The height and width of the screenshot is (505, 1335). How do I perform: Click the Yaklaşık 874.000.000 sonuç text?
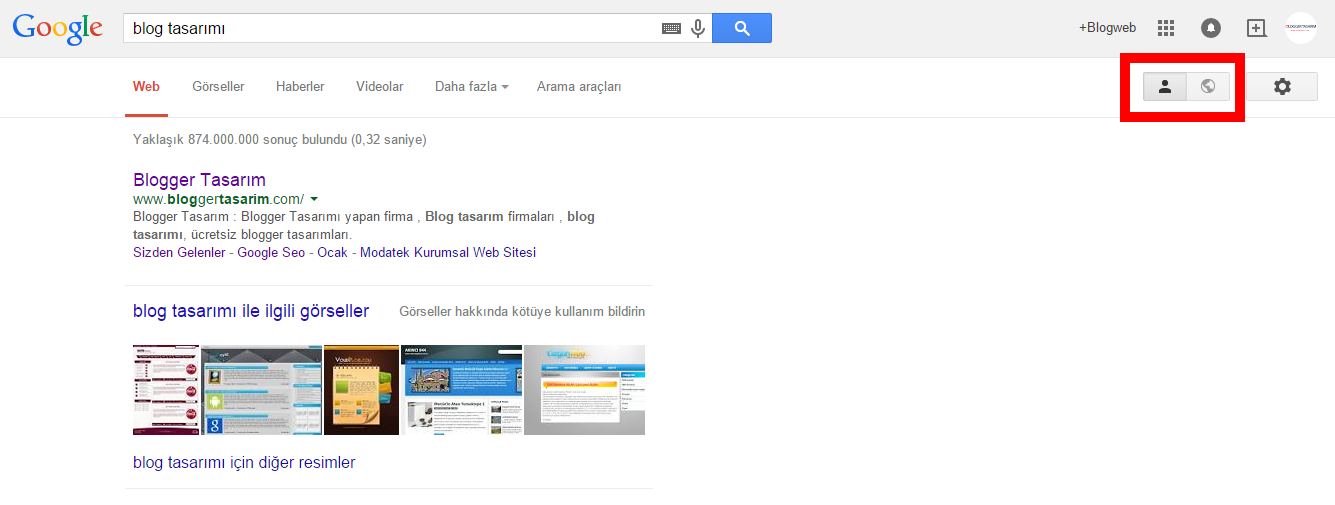pos(279,140)
